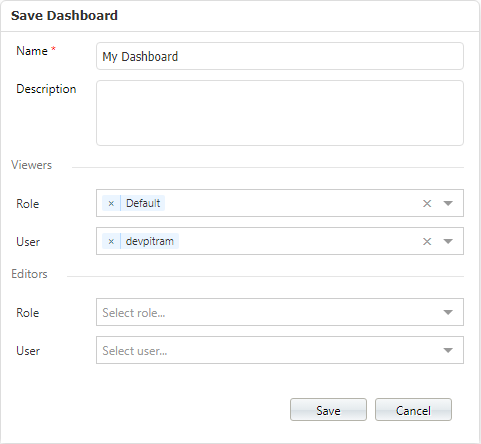Remove the Default role tag

pyautogui.click(x=111, y=203)
